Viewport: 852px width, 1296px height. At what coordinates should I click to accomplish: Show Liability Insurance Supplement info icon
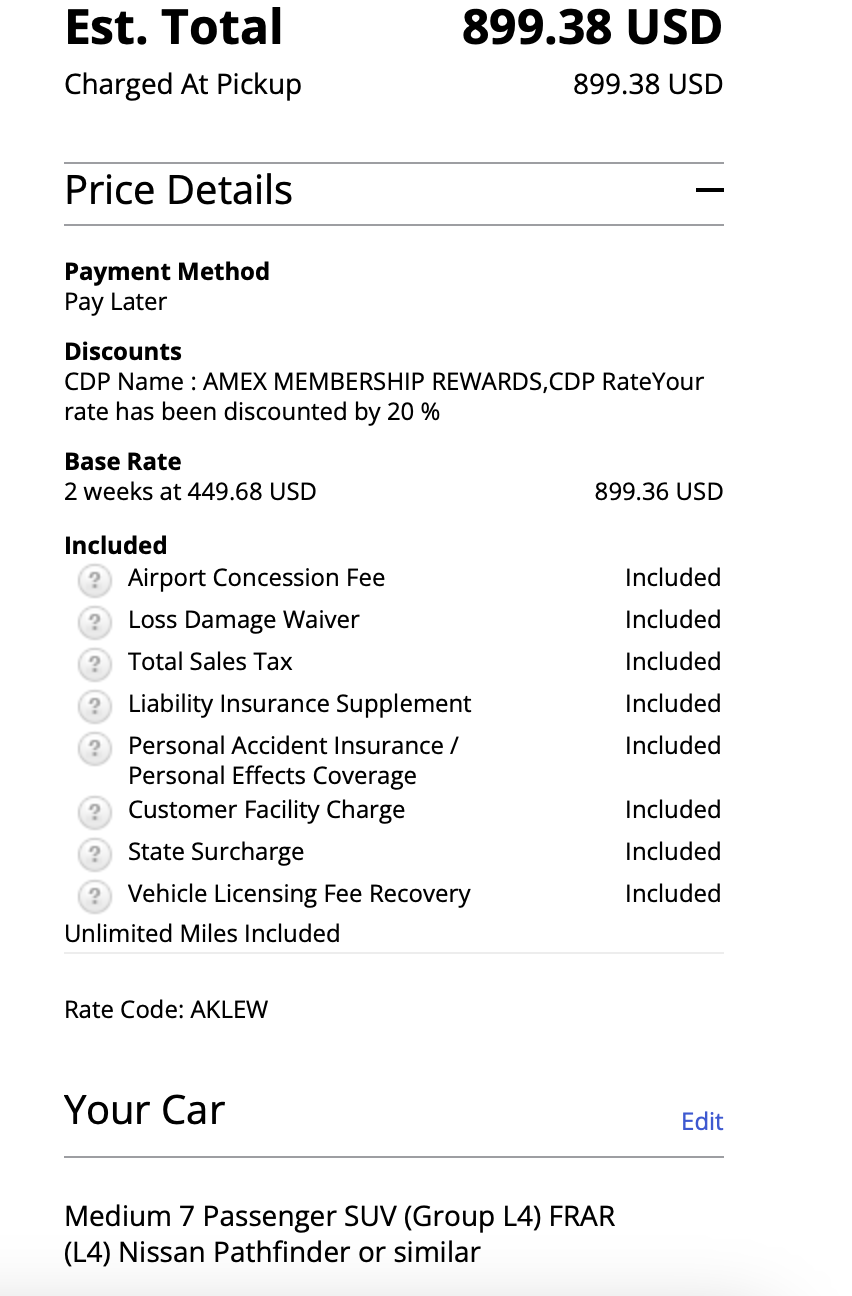tap(94, 705)
